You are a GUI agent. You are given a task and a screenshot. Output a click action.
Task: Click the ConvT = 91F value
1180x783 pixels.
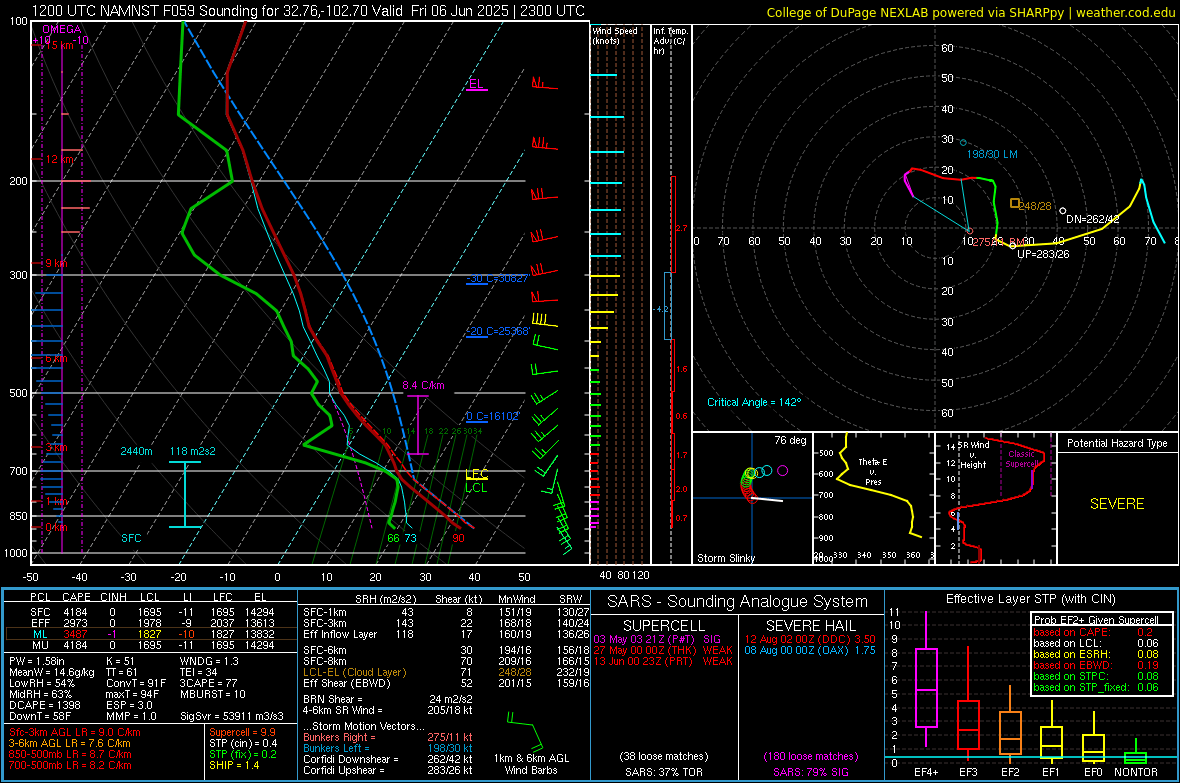(x=136, y=683)
